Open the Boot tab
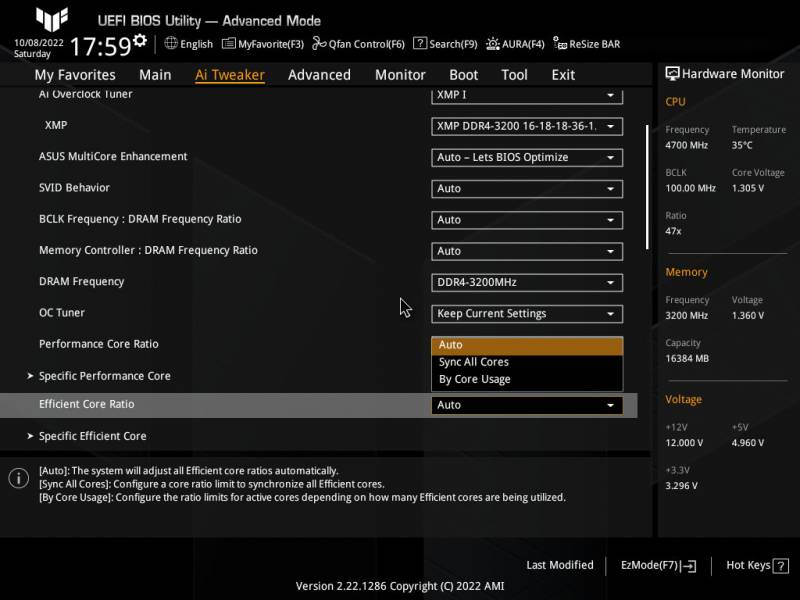The width and height of the screenshot is (800, 600). point(463,75)
